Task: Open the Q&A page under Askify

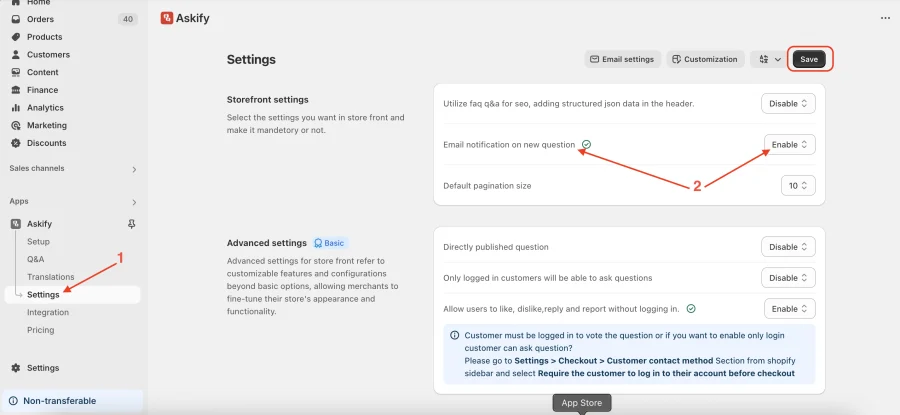Action: tap(36, 259)
